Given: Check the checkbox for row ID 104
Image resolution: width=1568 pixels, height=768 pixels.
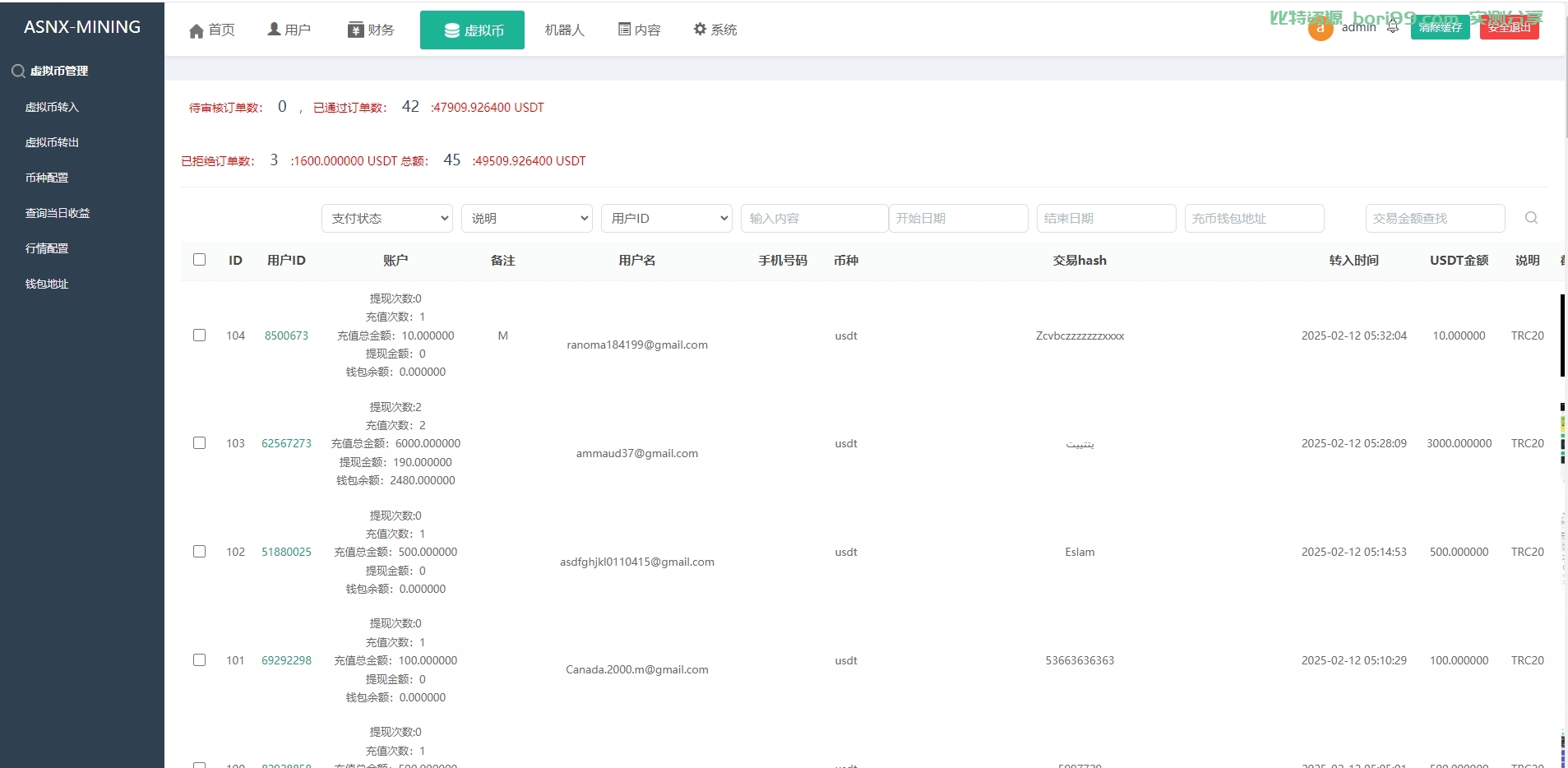Looking at the screenshot, I should tap(199, 335).
